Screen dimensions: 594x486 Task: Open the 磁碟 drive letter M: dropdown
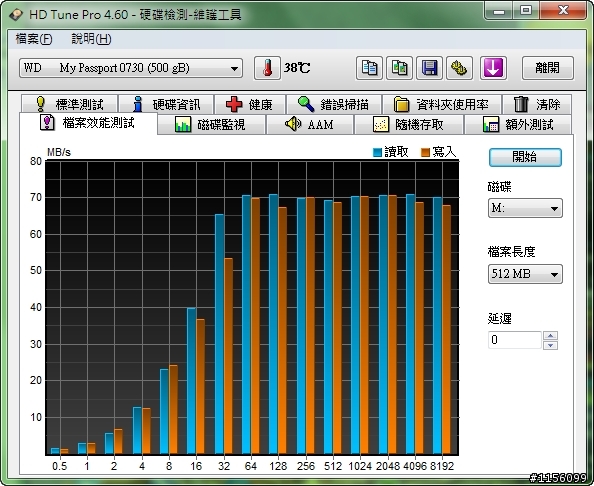pos(525,208)
